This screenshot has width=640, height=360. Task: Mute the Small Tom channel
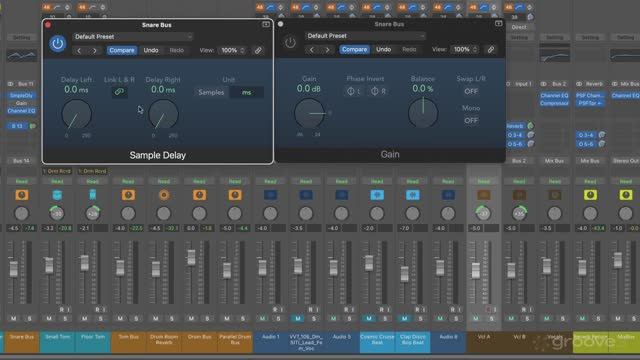click(x=49, y=318)
